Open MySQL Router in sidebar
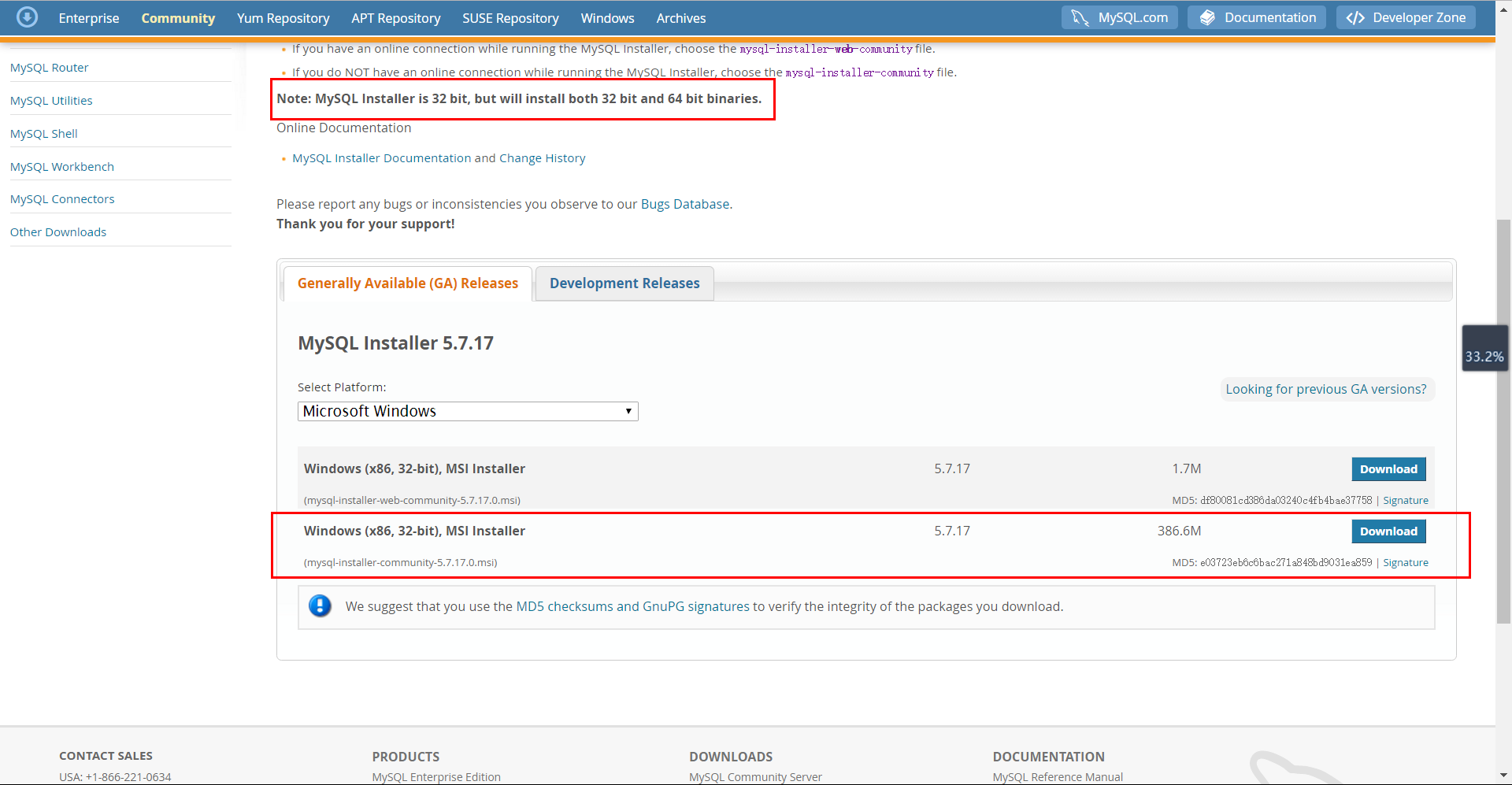 [50, 68]
